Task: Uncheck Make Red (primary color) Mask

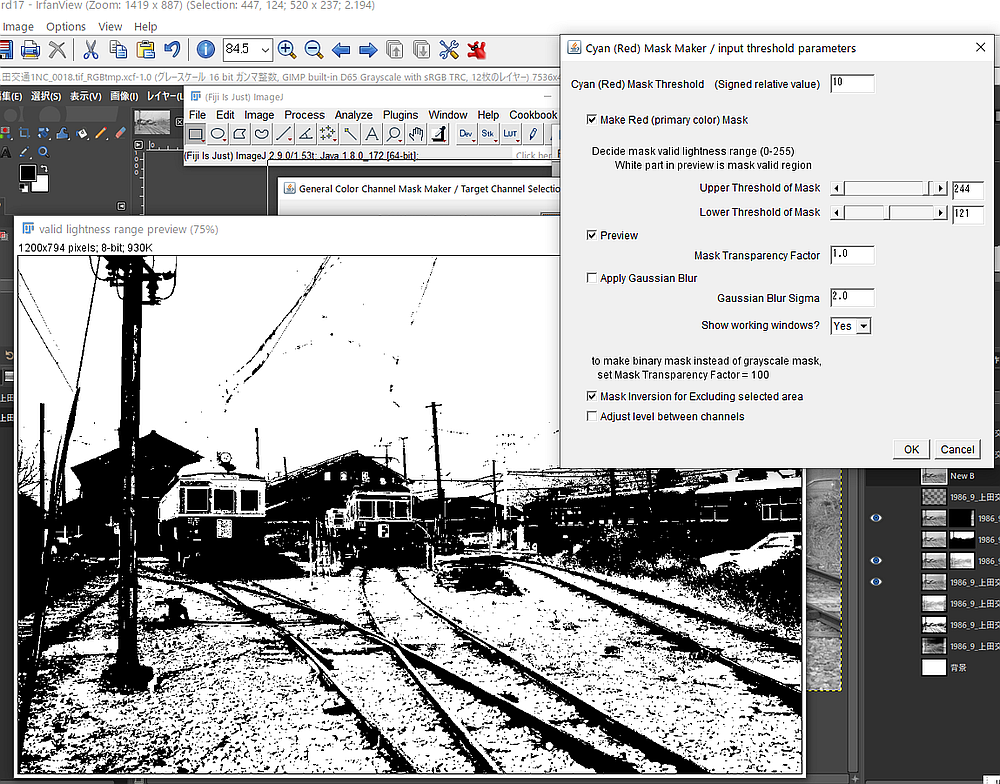Action: [593, 120]
